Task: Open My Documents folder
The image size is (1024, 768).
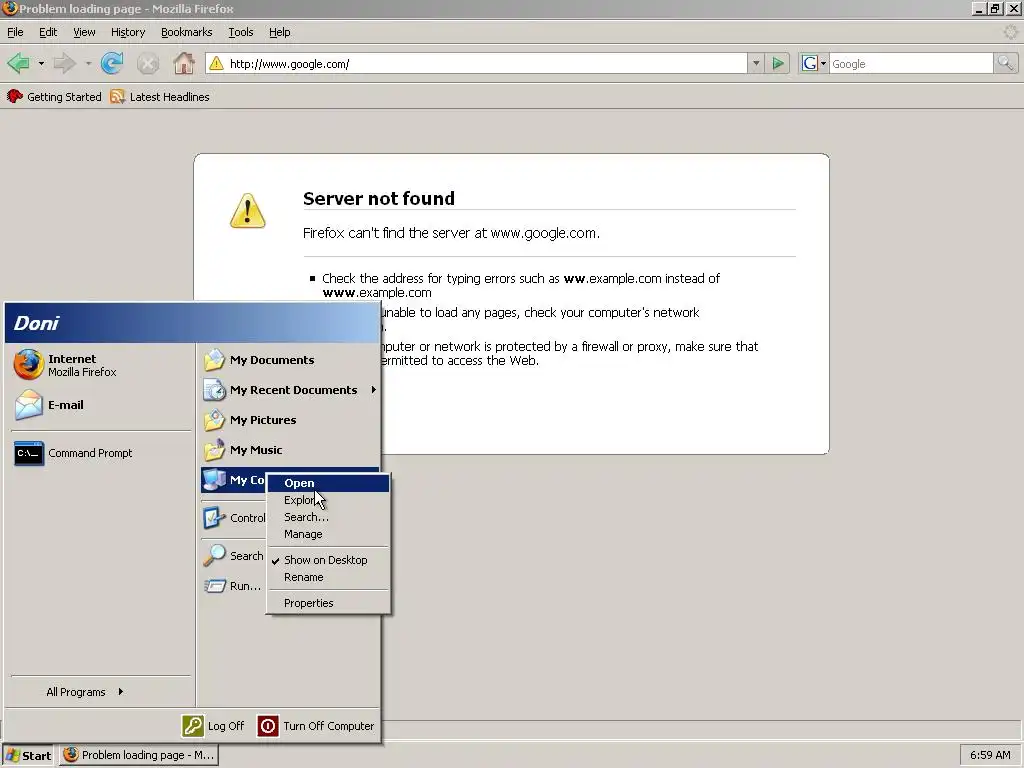Action: 290,360
